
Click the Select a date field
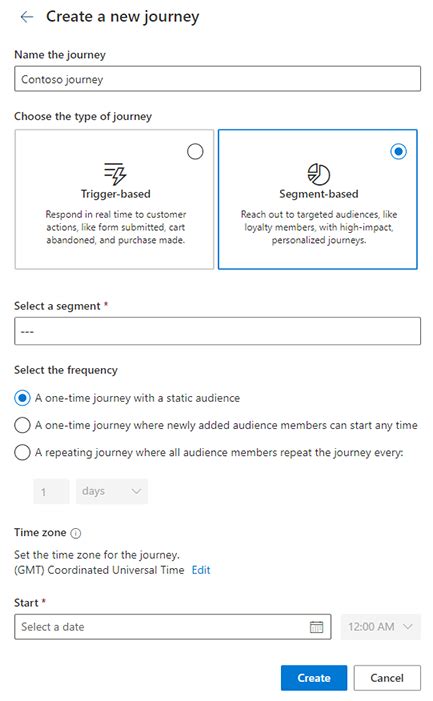pos(172,627)
